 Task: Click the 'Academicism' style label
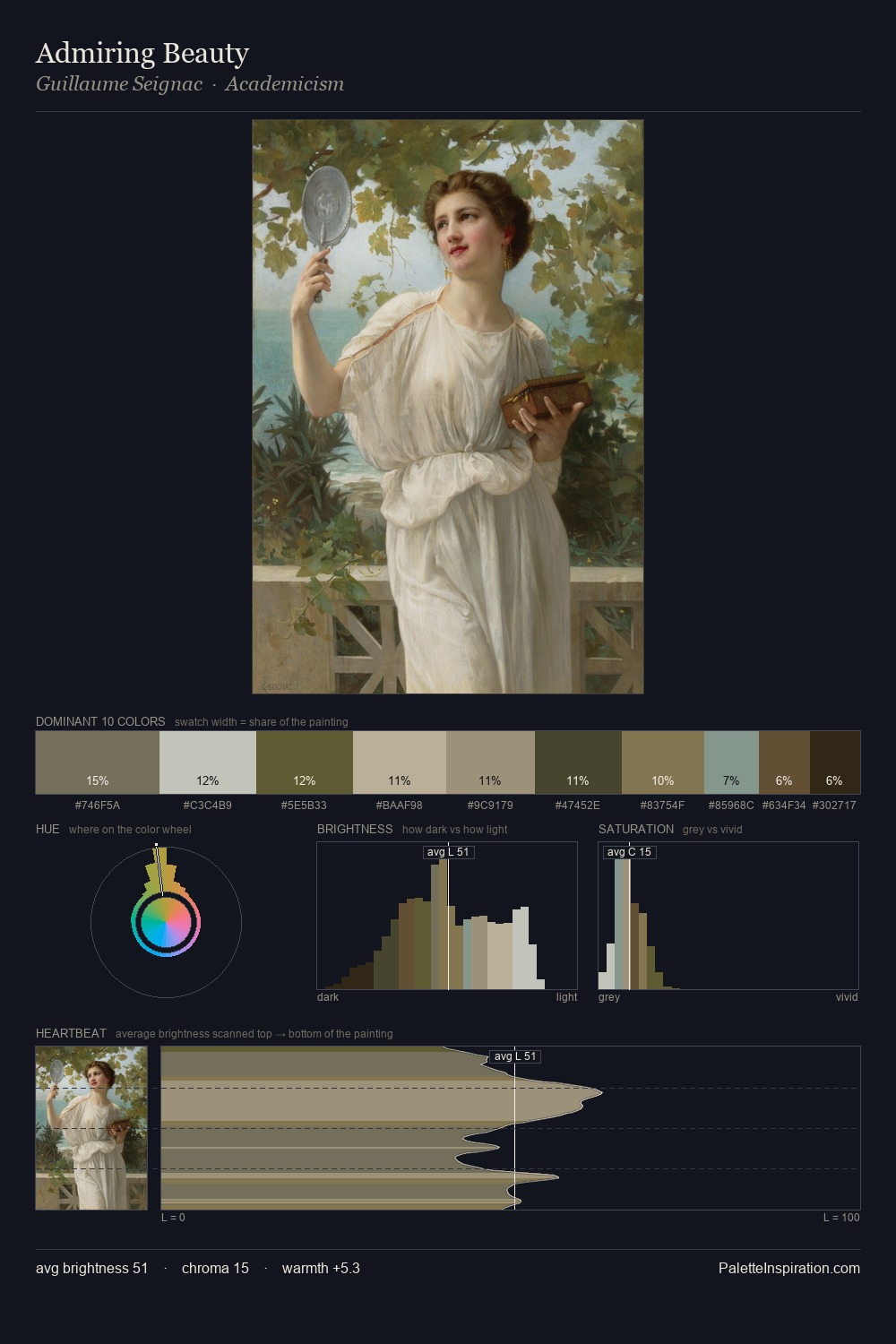285,84
